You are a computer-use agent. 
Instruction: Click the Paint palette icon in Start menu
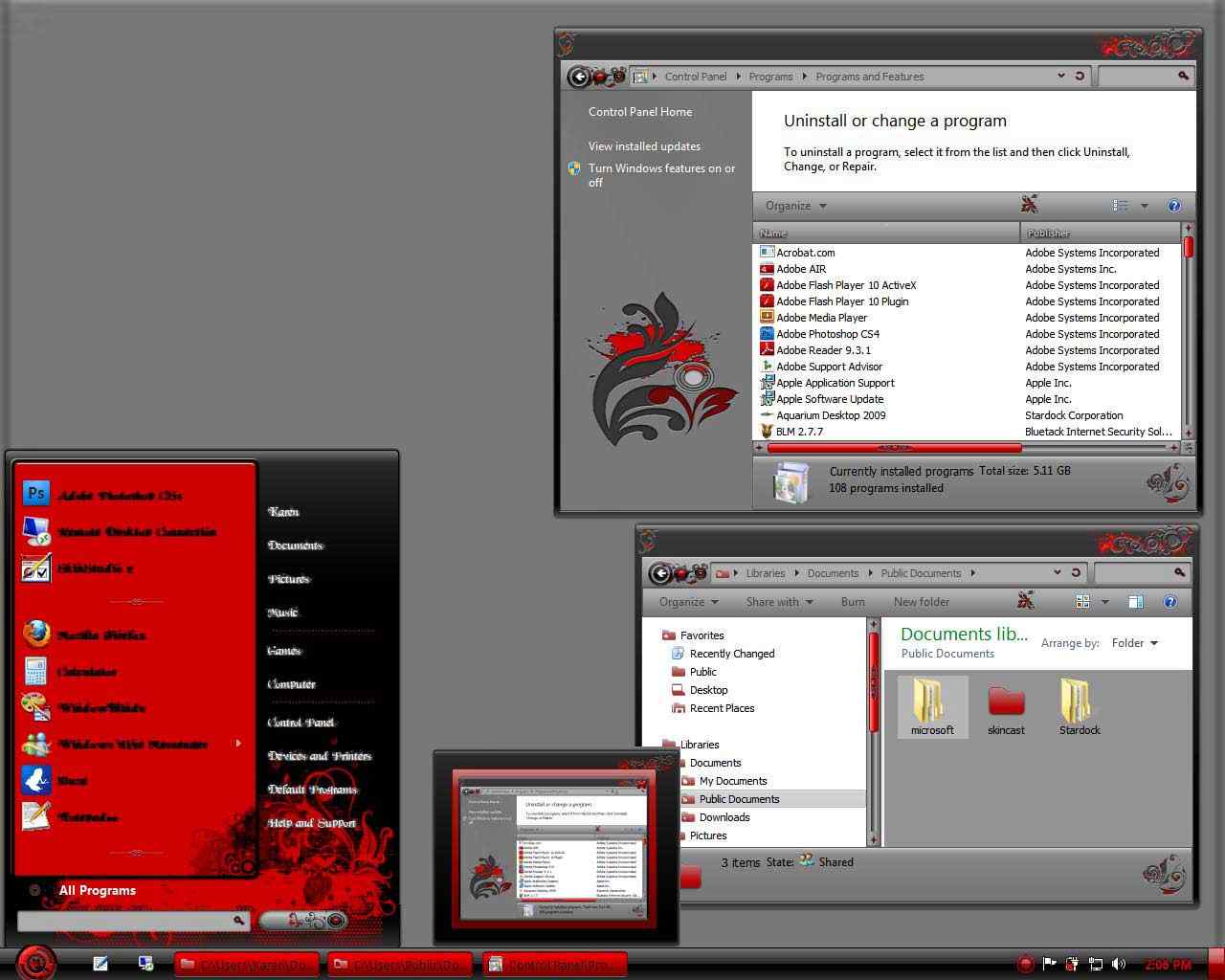[35, 707]
